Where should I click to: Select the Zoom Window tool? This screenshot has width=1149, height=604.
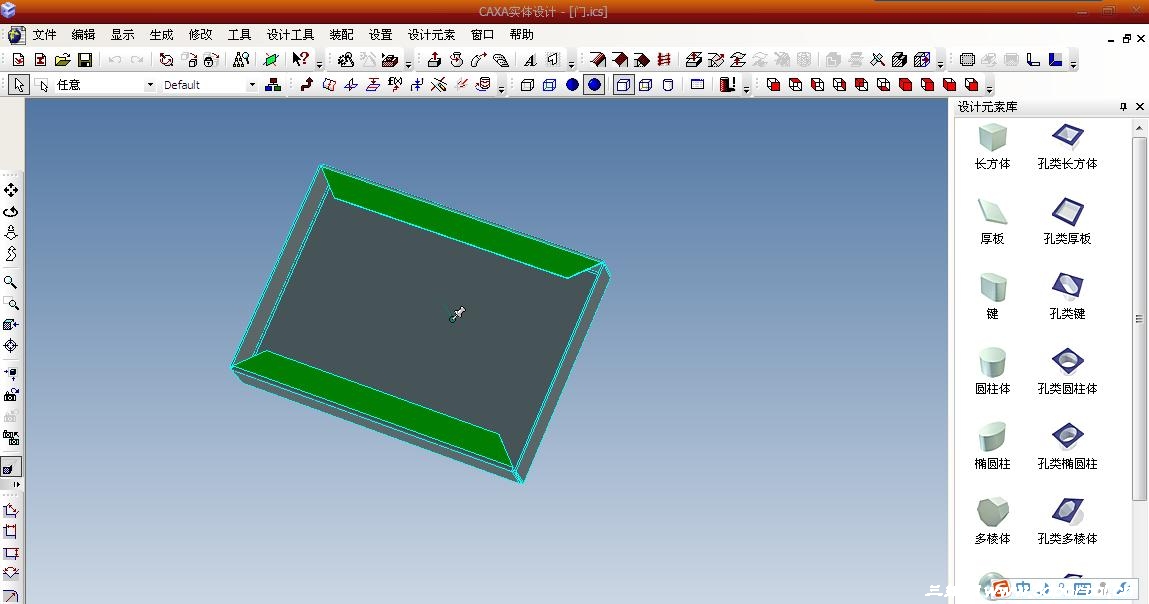click(11, 303)
